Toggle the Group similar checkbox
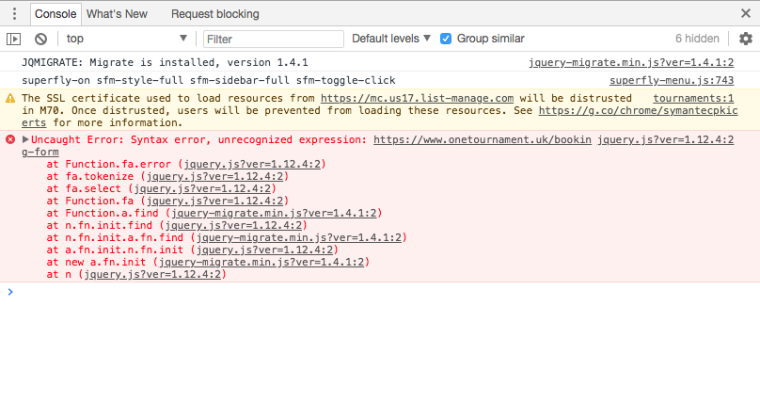760x403 pixels. [x=446, y=39]
